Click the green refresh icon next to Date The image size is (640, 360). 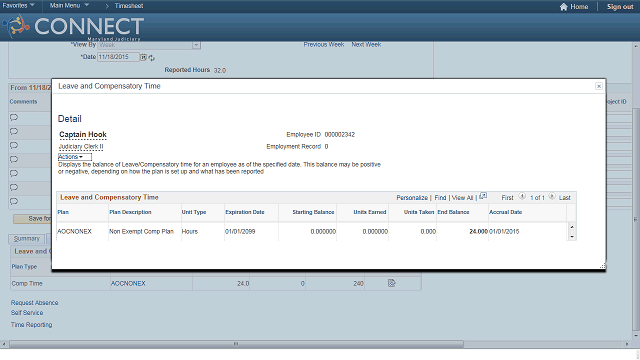tap(151, 58)
